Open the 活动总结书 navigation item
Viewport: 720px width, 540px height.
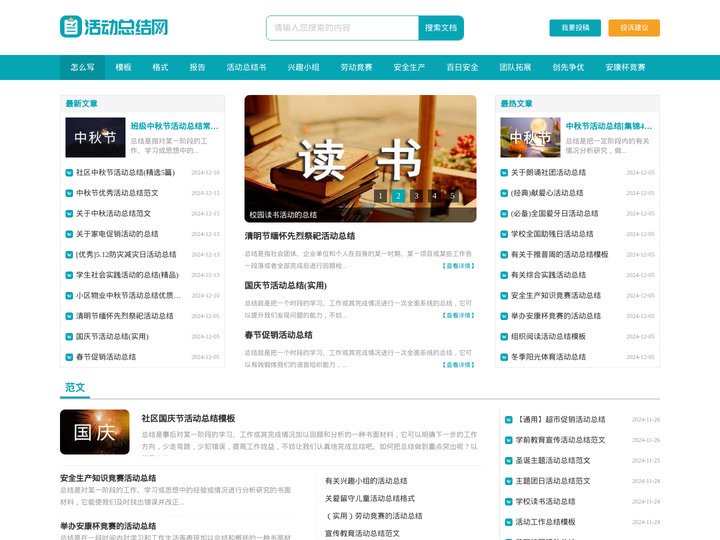247,68
